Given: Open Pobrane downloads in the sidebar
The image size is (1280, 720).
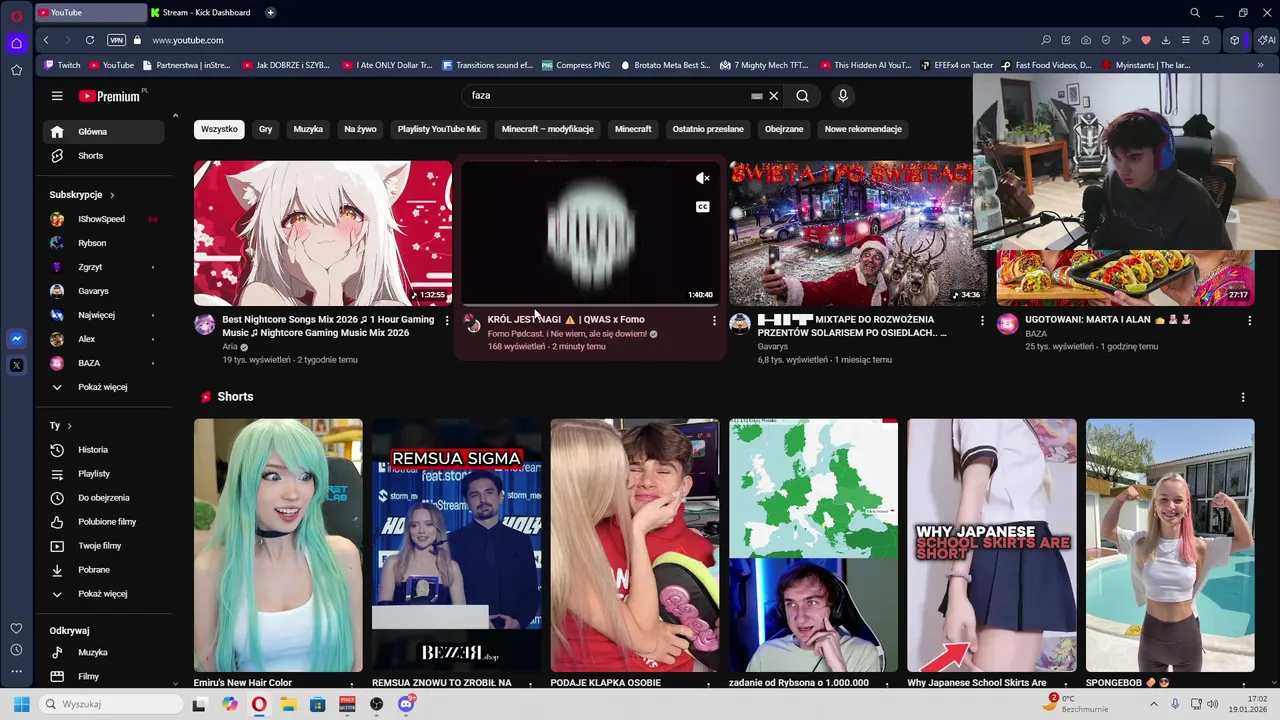Looking at the screenshot, I should [103, 570].
